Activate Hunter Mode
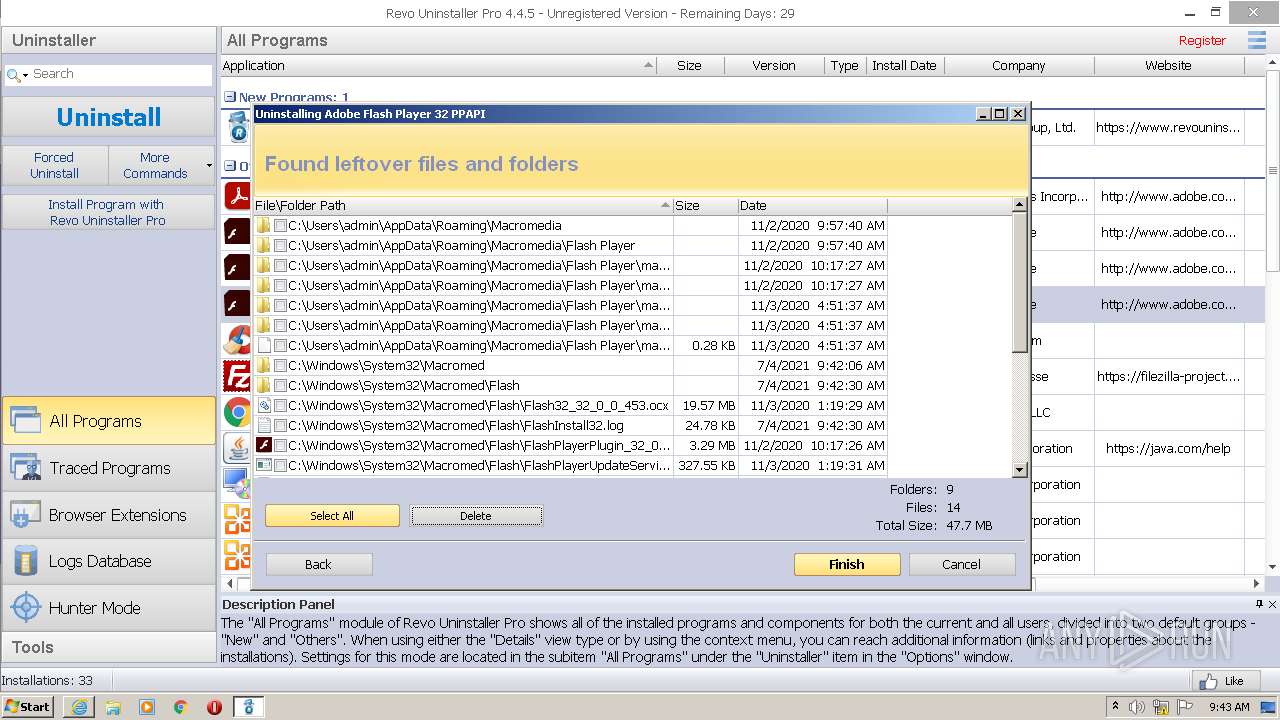 point(108,608)
